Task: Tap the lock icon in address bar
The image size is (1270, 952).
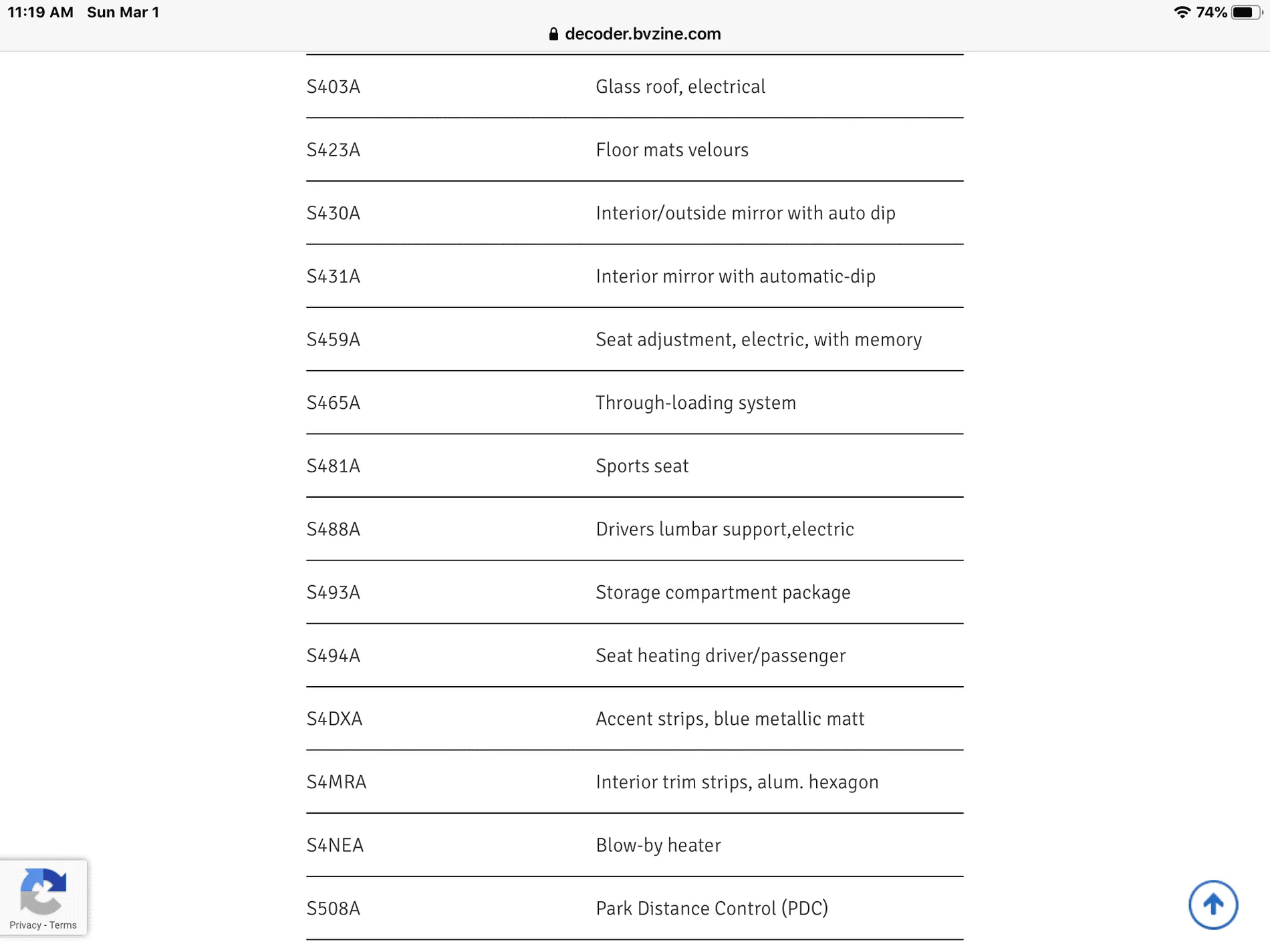Action: 553,34
